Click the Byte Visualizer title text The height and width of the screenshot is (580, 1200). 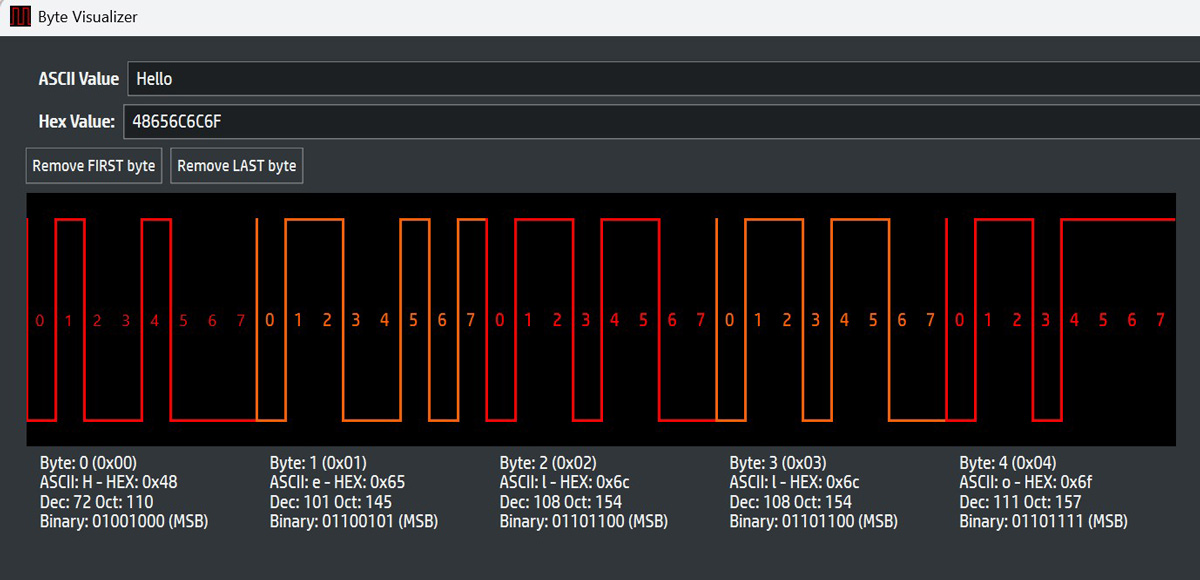[x=88, y=16]
